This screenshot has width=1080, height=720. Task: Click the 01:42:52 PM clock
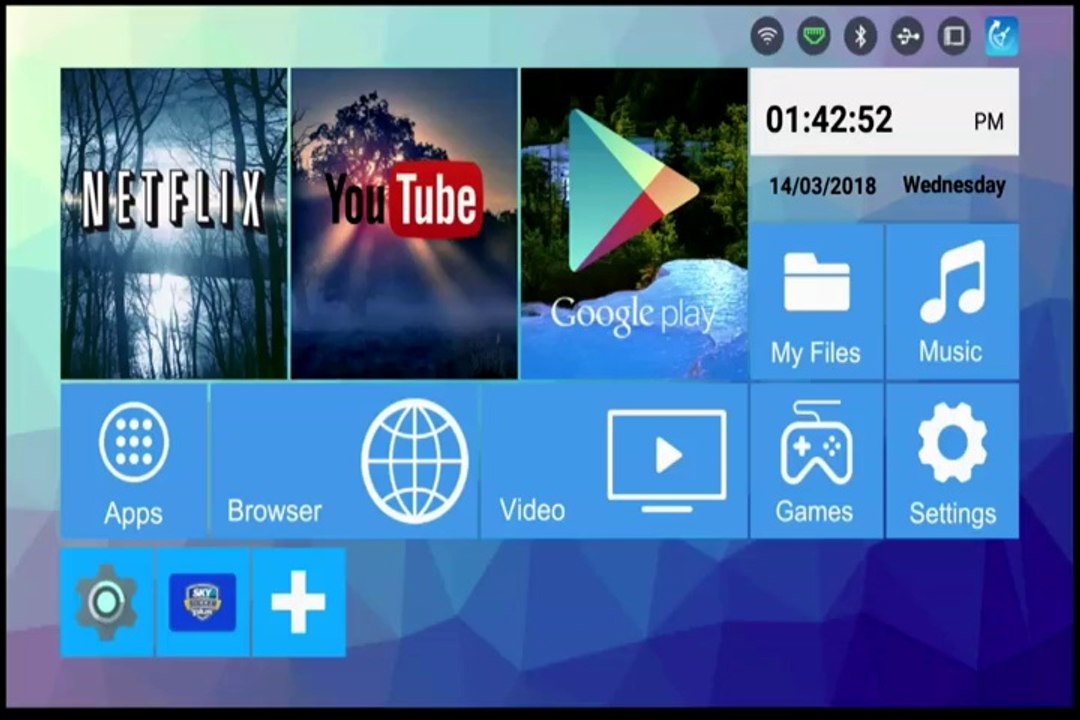tap(884, 112)
